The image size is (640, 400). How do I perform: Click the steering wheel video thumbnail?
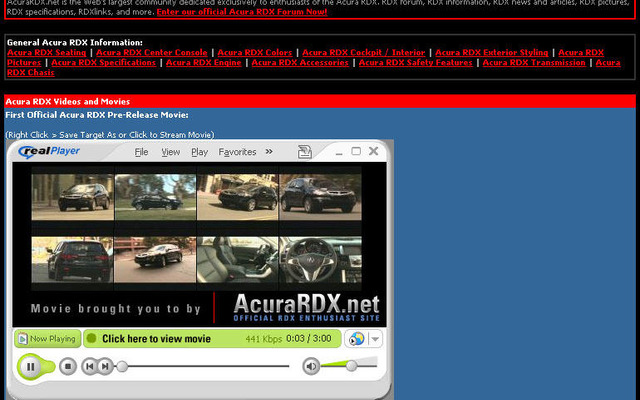320,260
